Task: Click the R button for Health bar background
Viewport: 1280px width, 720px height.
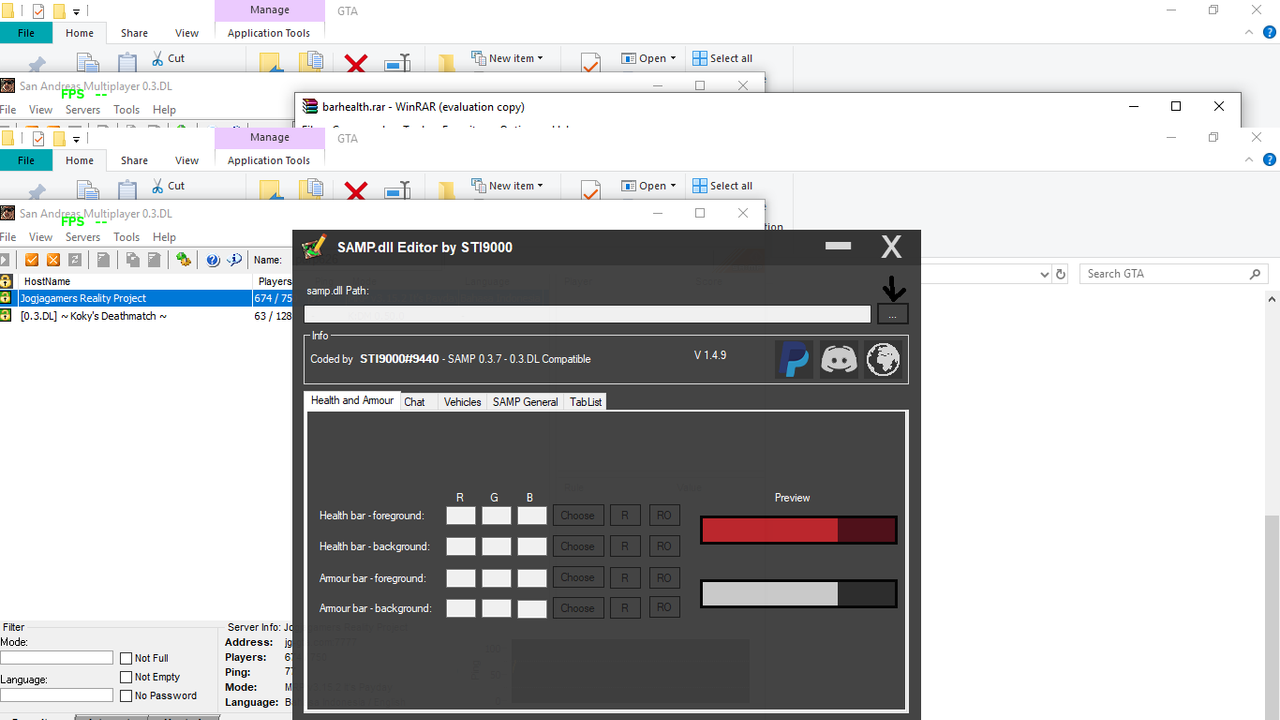Action: pos(625,546)
